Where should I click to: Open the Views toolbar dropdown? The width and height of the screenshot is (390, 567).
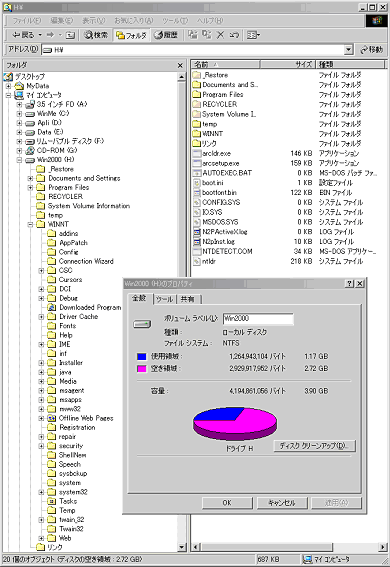[x=253, y=35]
